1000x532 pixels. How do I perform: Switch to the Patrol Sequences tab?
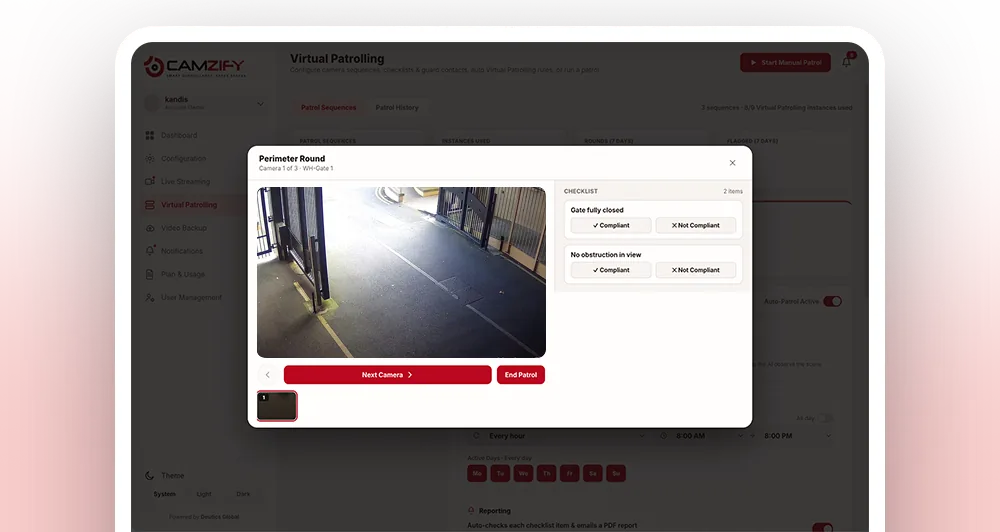point(328,108)
